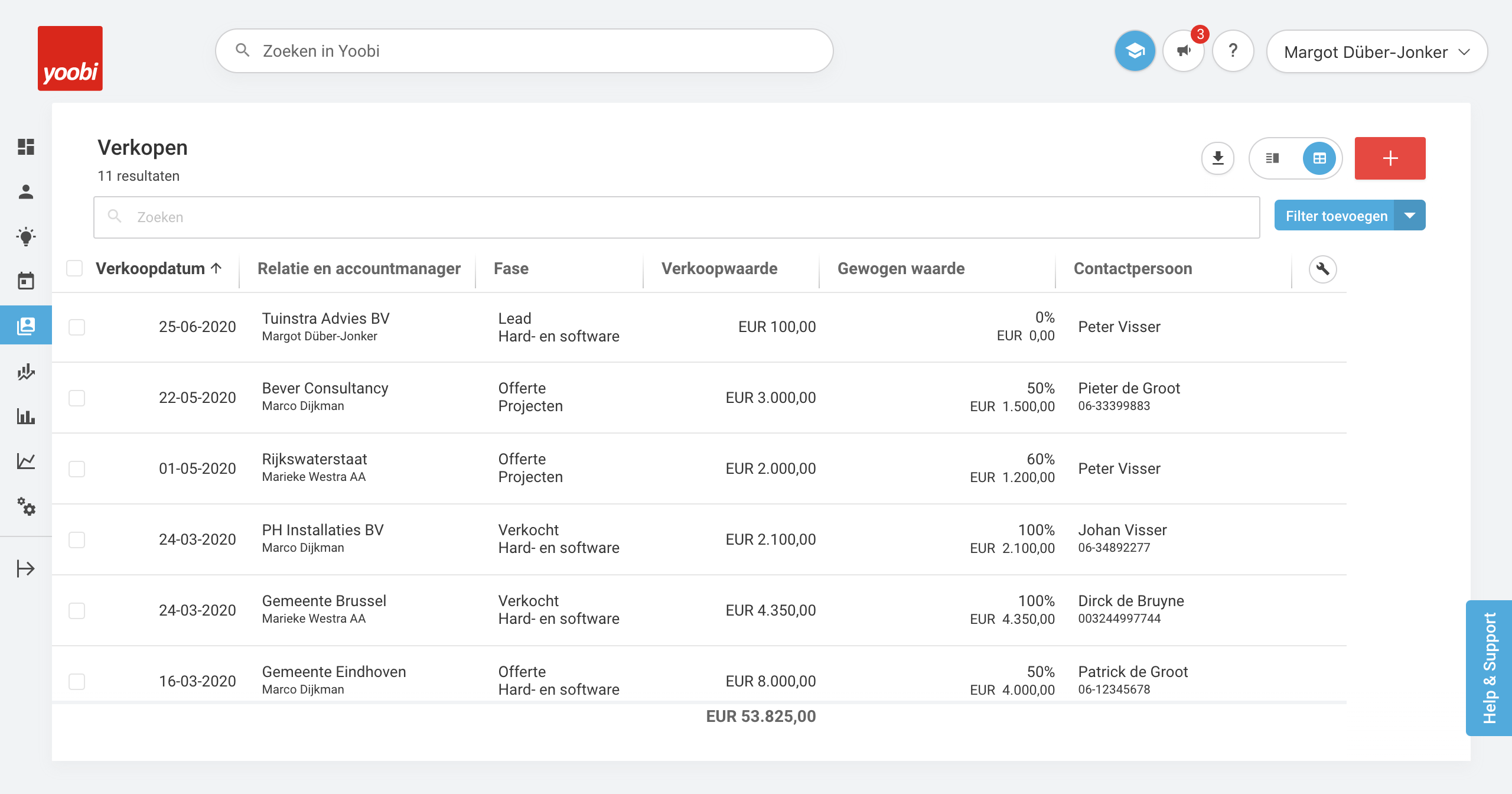Open Margot Düber-Jonker user menu
The height and width of the screenshot is (794, 1512).
click(x=1376, y=52)
